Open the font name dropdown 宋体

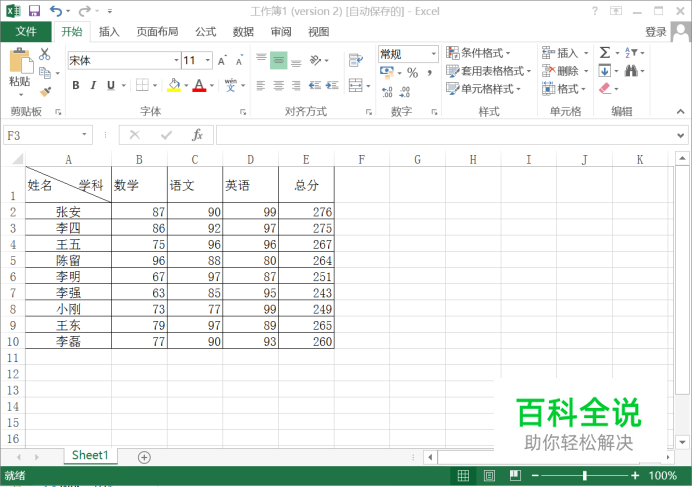click(176, 60)
